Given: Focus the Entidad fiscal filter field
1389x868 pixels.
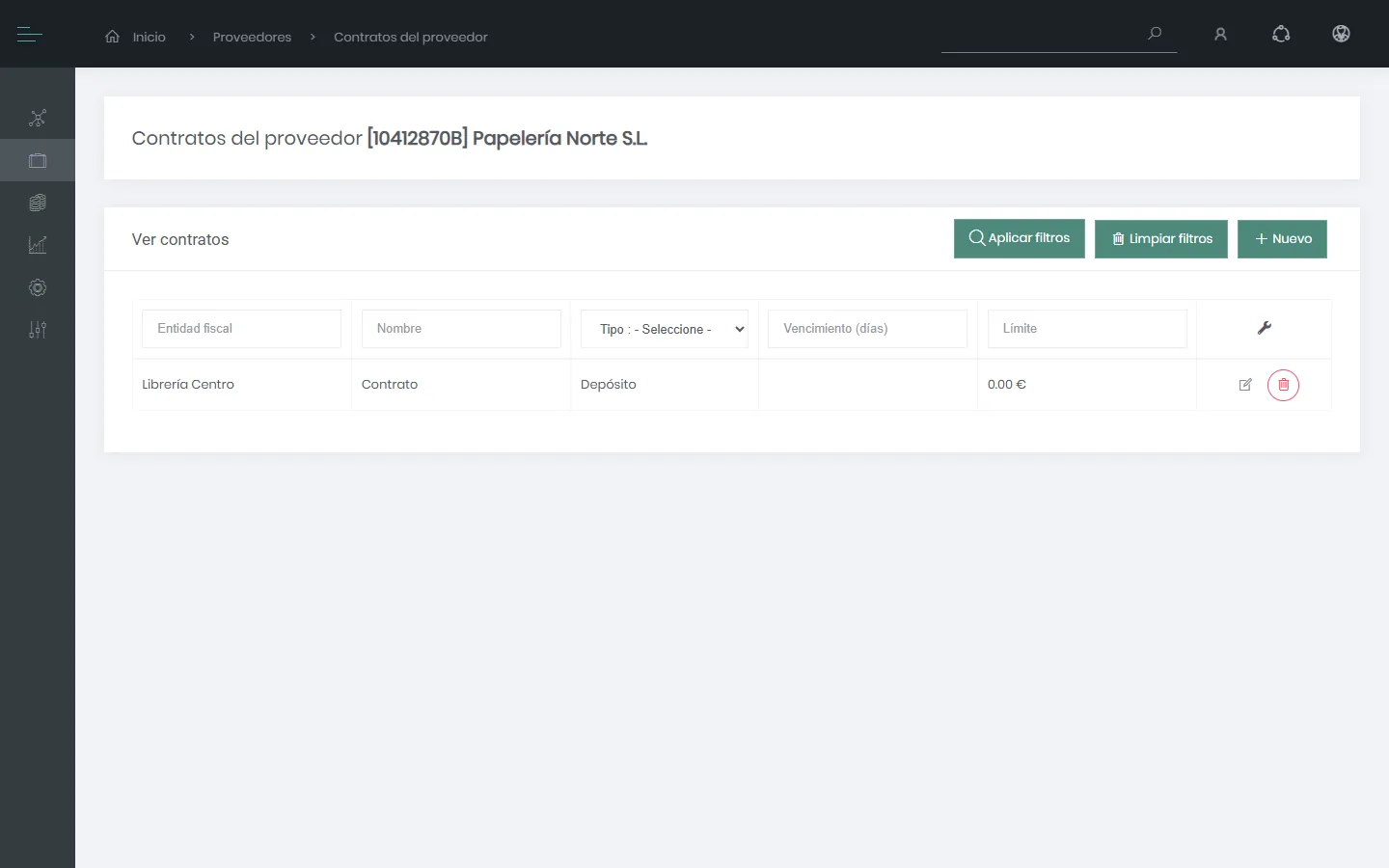Looking at the screenshot, I should [241, 329].
